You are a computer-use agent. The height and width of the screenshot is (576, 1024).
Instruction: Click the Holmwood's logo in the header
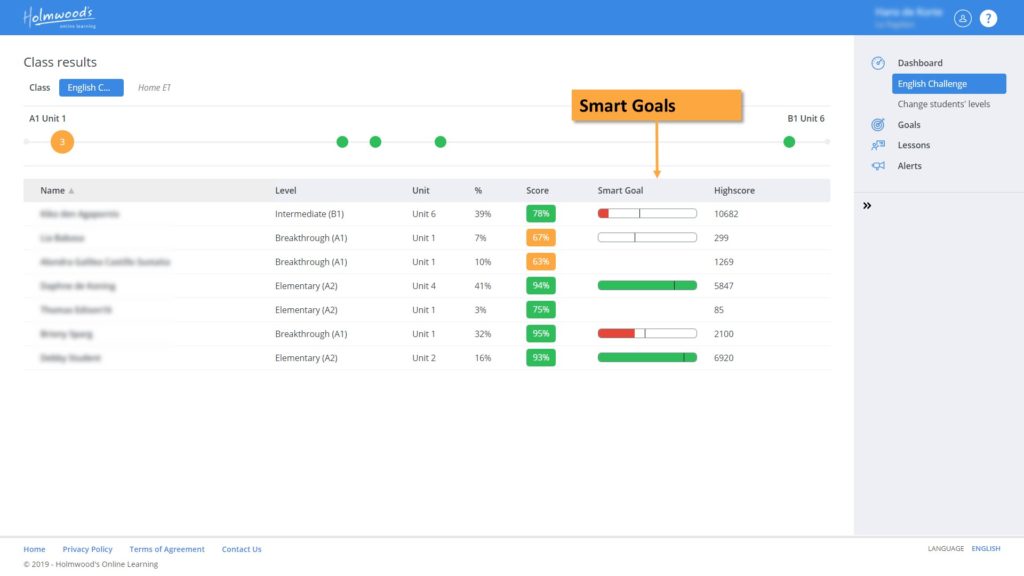pyautogui.click(x=58, y=17)
